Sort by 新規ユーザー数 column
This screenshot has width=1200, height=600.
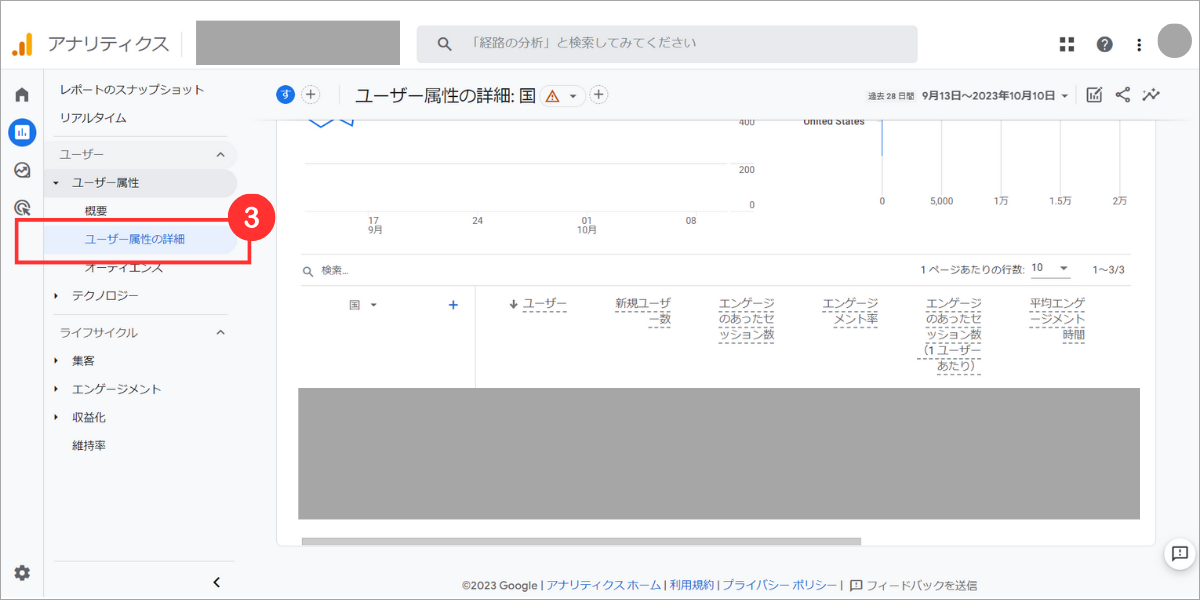[643, 312]
